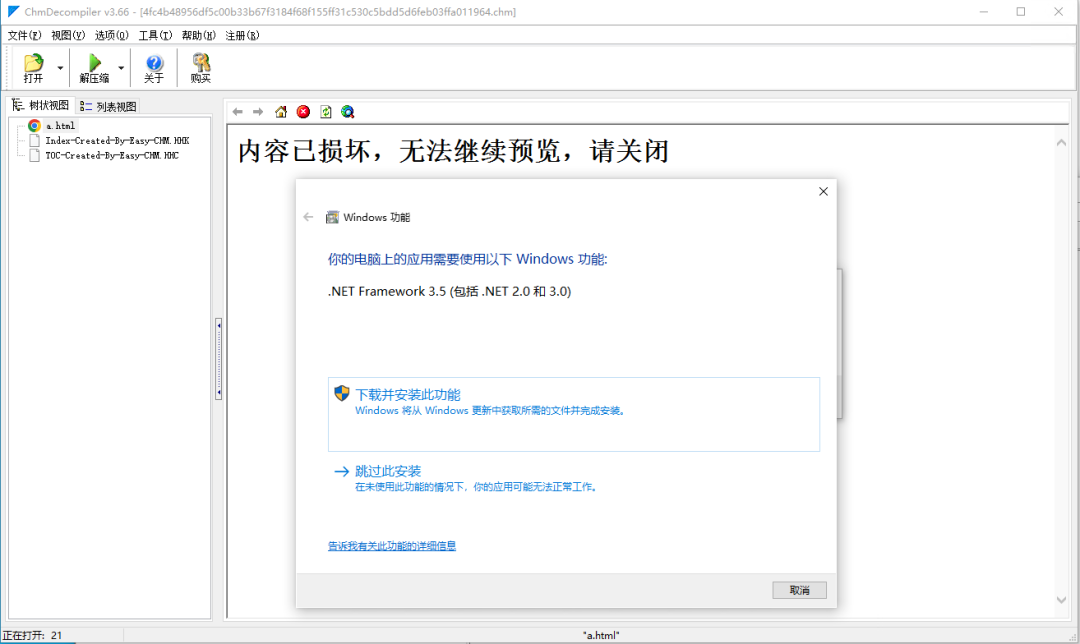Choose 下载并安装此功能 option
The image size is (1080, 644).
[574, 414]
